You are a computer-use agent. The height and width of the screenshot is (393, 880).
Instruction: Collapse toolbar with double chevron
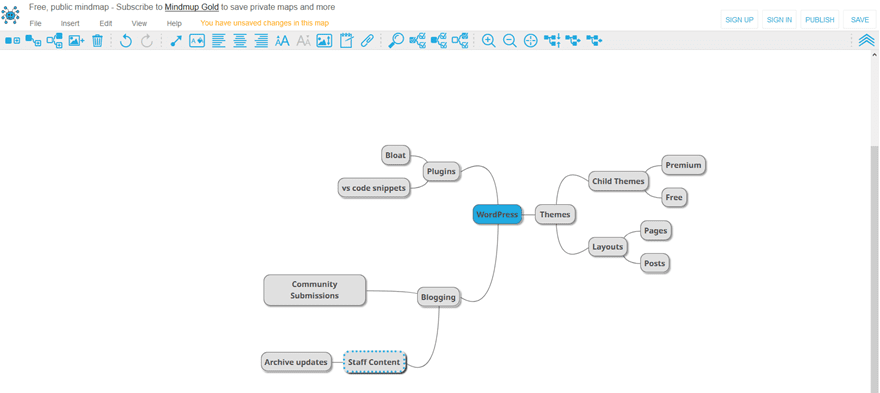(867, 40)
